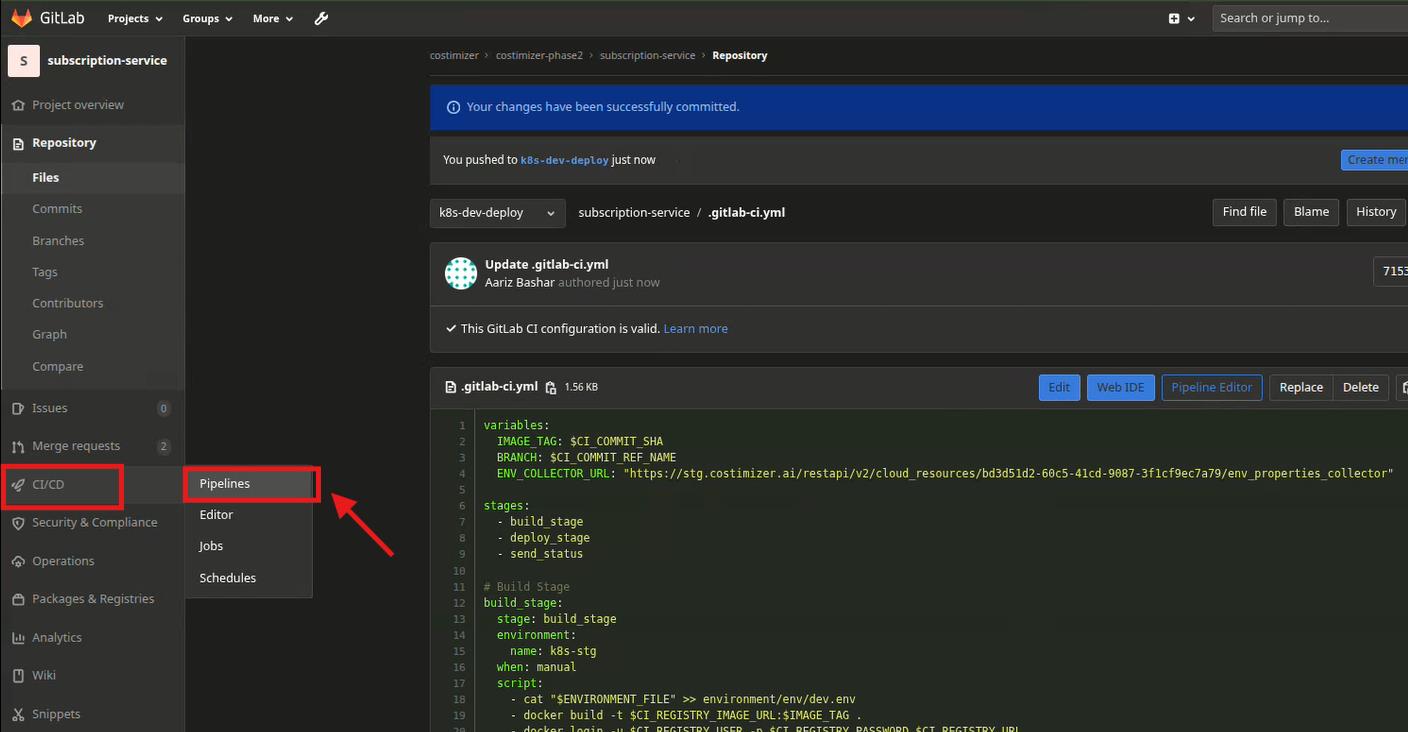The width and height of the screenshot is (1408, 732).
Task: Open Graph in Repository menu
Action: [x=49, y=335]
